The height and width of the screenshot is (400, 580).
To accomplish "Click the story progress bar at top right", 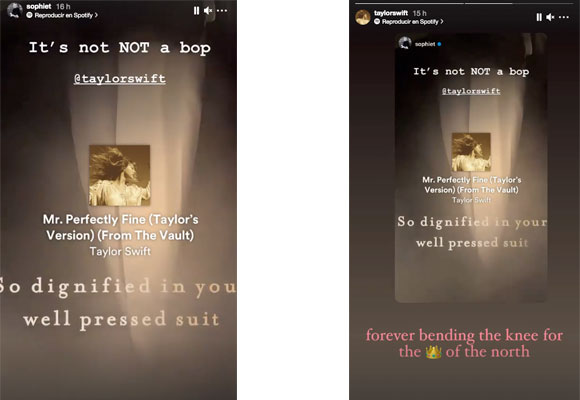I will (x=464, y=3).
